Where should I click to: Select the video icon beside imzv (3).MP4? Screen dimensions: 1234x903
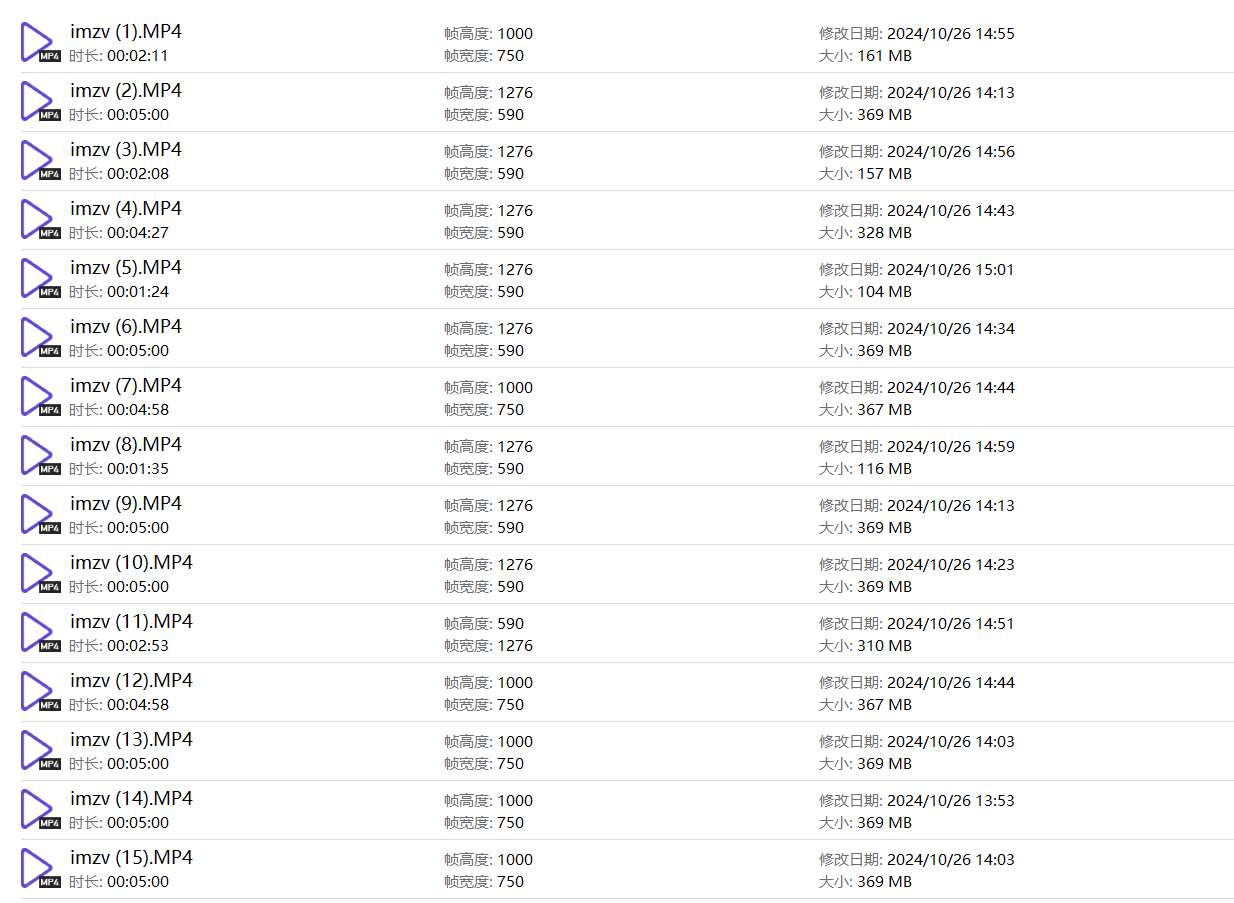[x=38, y=161]
